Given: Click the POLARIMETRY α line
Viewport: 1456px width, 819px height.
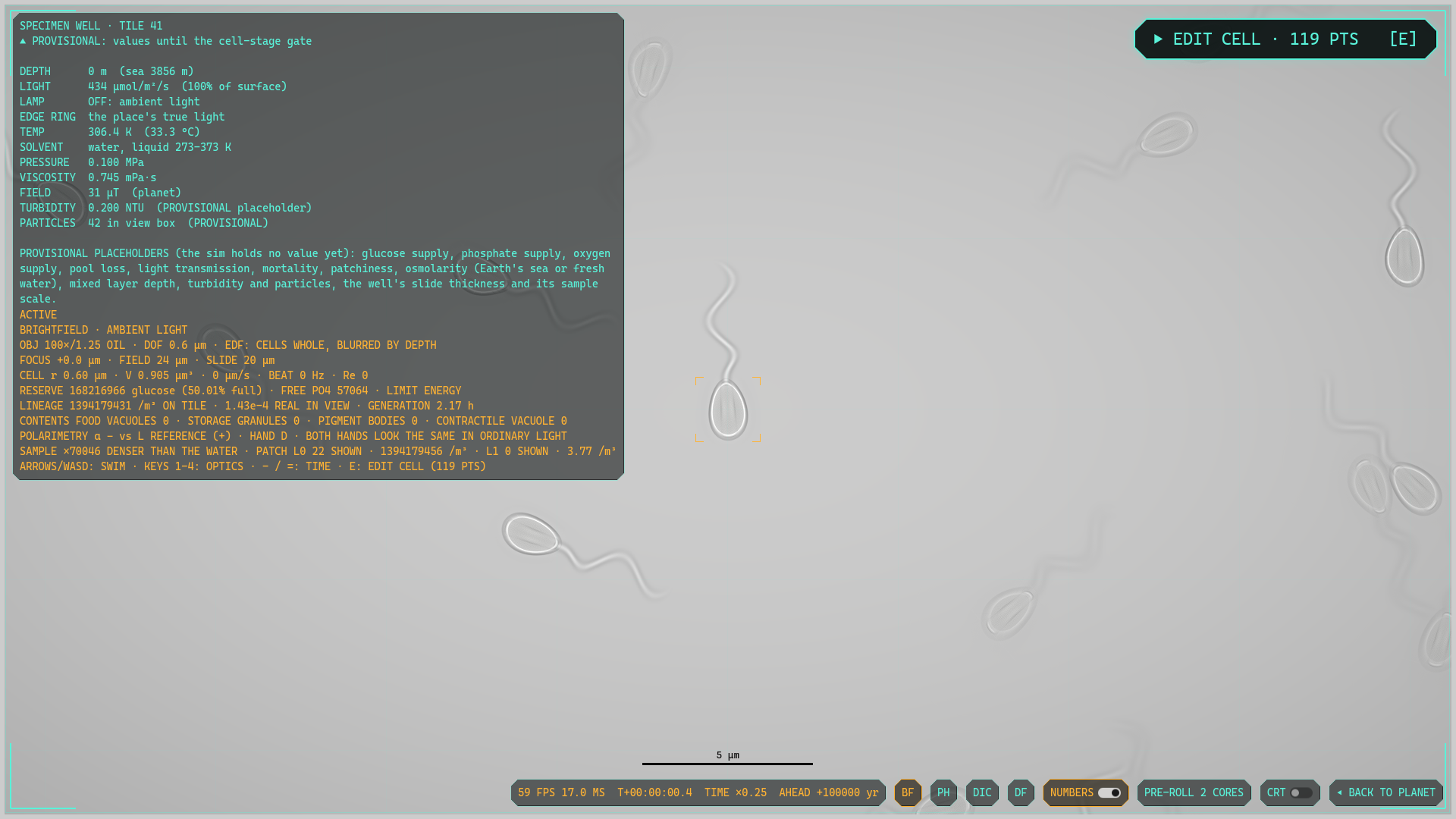Looking at the screenshot, I should (x=293, y=436).
